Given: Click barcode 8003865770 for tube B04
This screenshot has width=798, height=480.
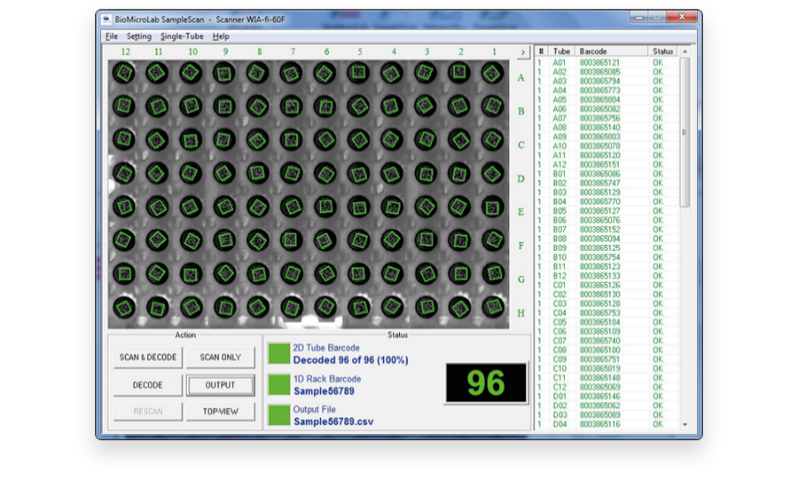Looking at the screenshot, I should 600,202.
